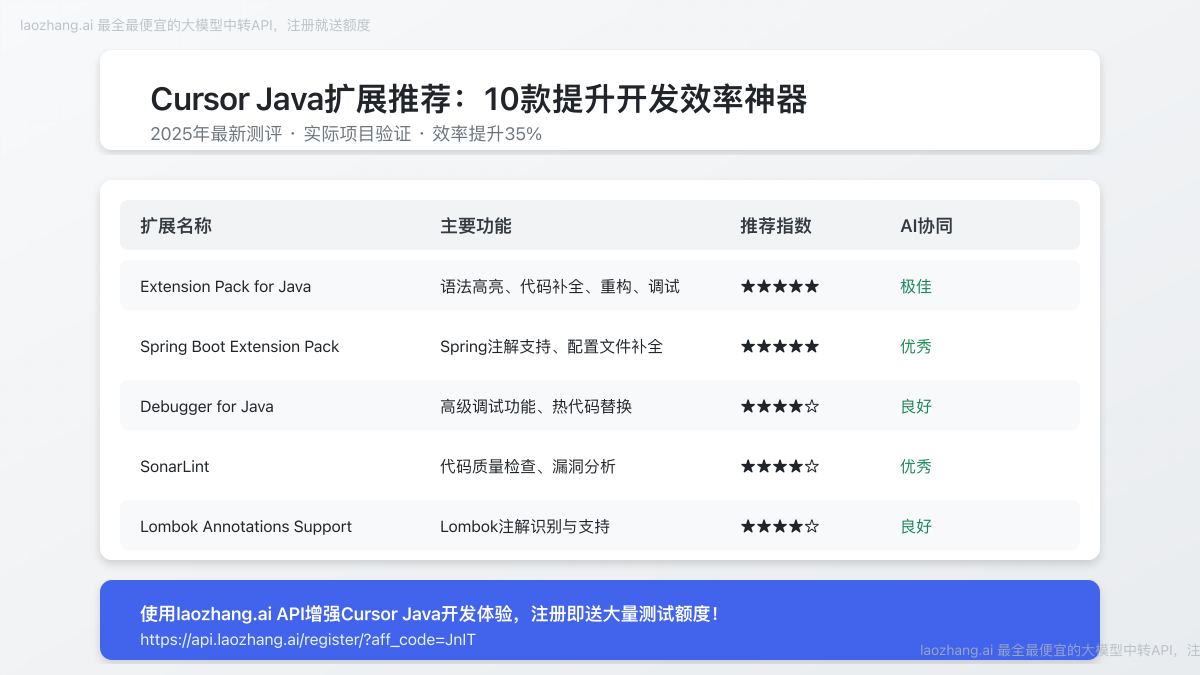Click "Spring注解支持、配置文件补全" feature cell

(x=552, y=346)
